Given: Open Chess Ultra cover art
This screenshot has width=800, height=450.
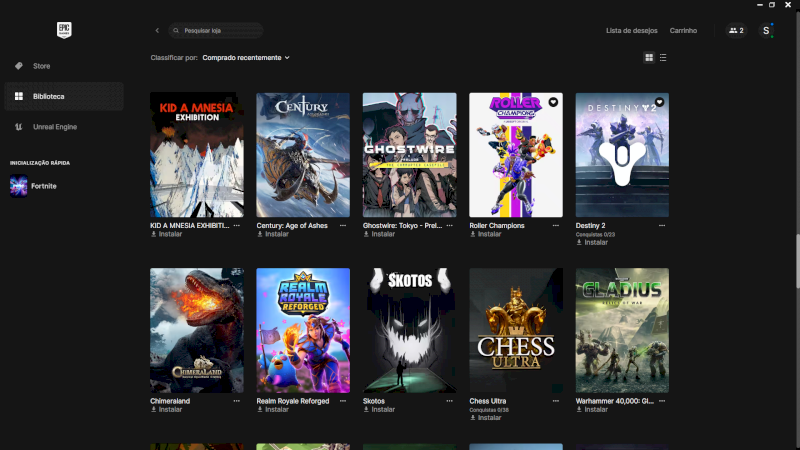Looking at the screenshot, I should click(516, 331).
